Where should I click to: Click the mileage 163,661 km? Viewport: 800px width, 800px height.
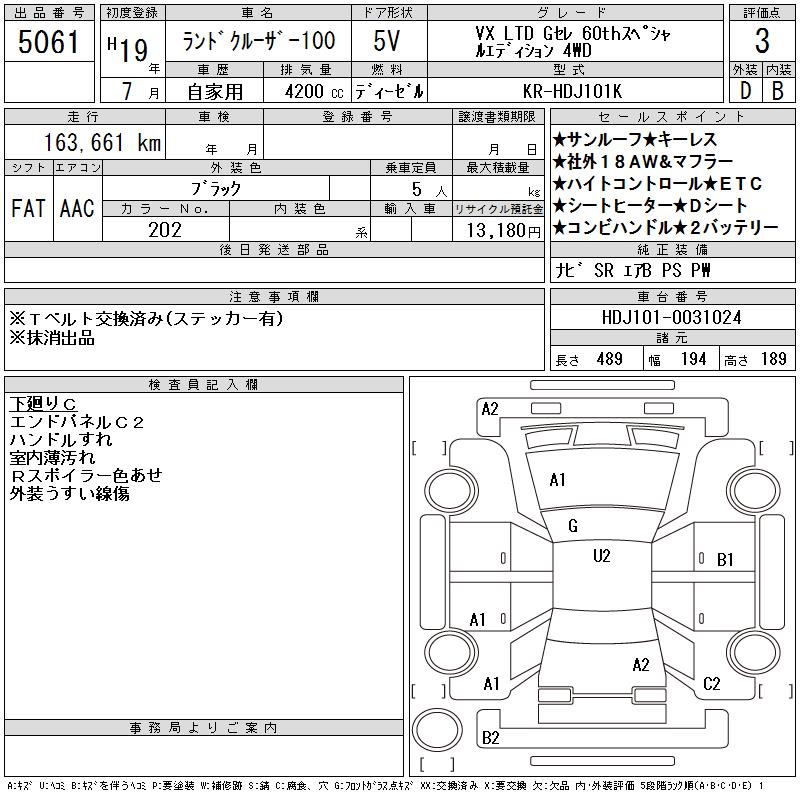[102, 142]
